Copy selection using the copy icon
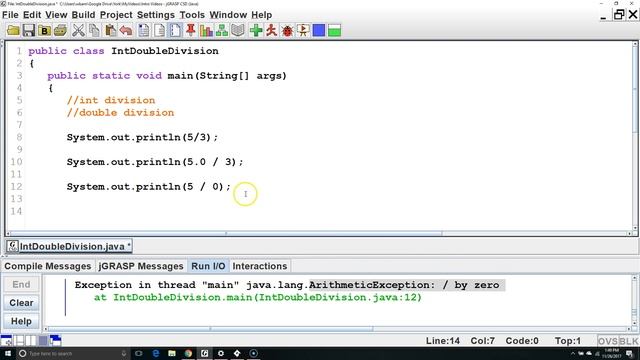The height and width of the screenshot is (360, 640). click(94, 31)
